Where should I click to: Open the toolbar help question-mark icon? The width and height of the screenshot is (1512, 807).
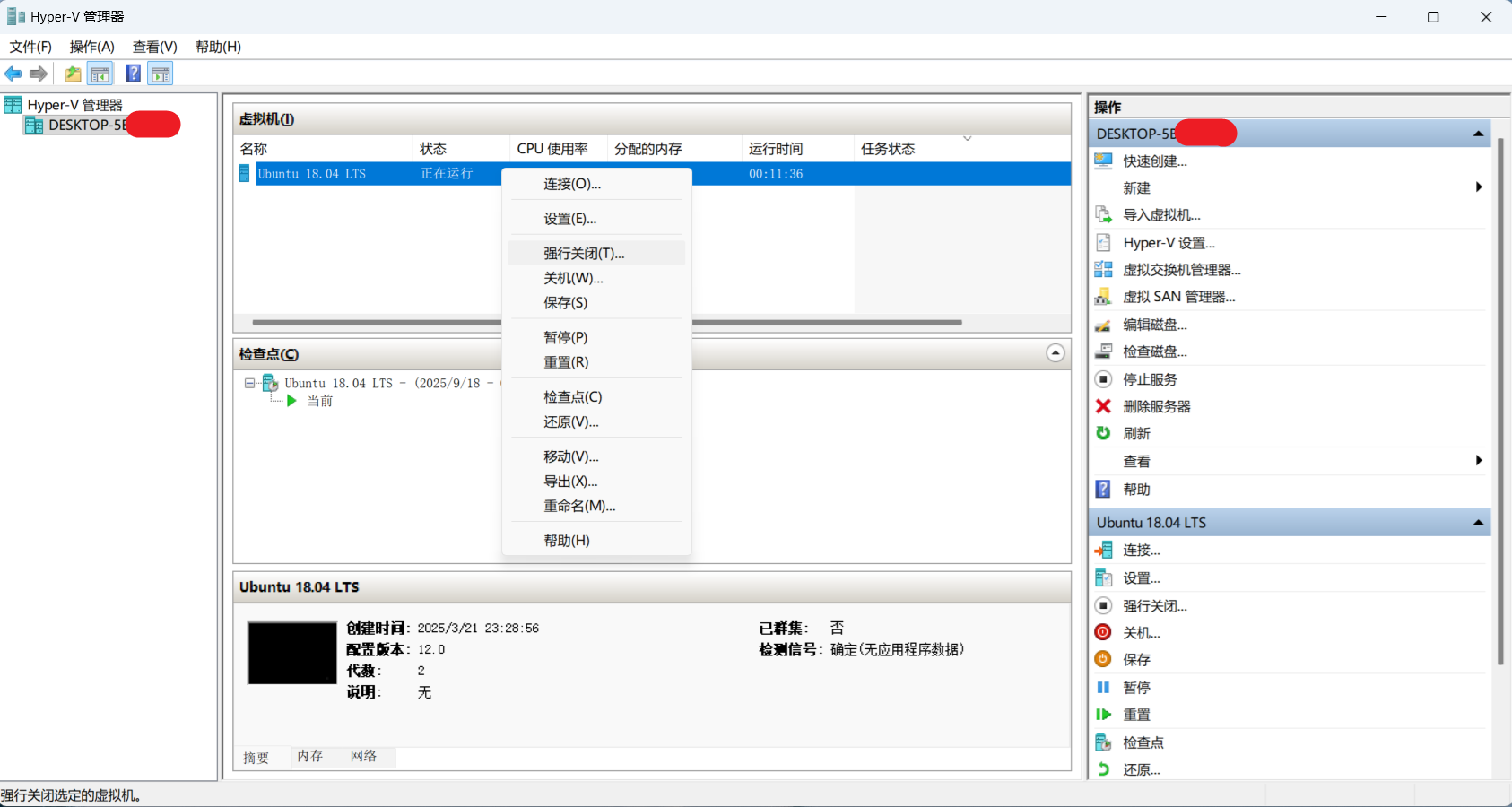point(133,74)
